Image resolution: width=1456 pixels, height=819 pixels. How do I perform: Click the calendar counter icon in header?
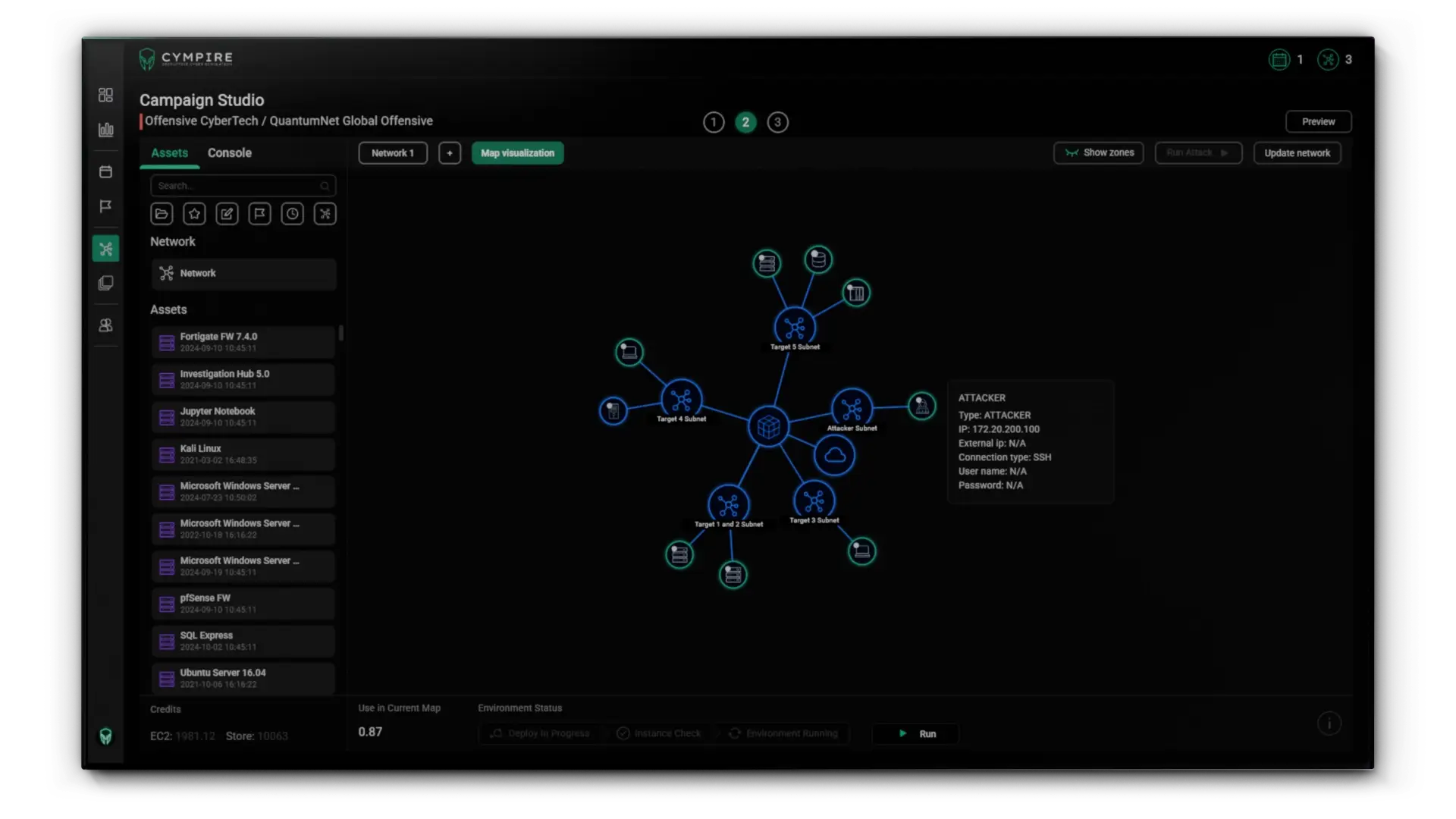1279,59
